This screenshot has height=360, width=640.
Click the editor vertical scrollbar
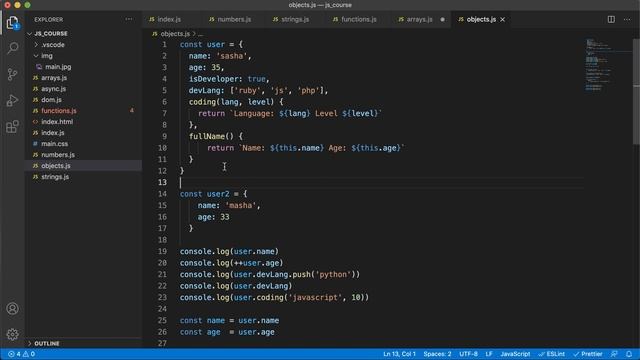pyautogui.click(x=636, y=91)
